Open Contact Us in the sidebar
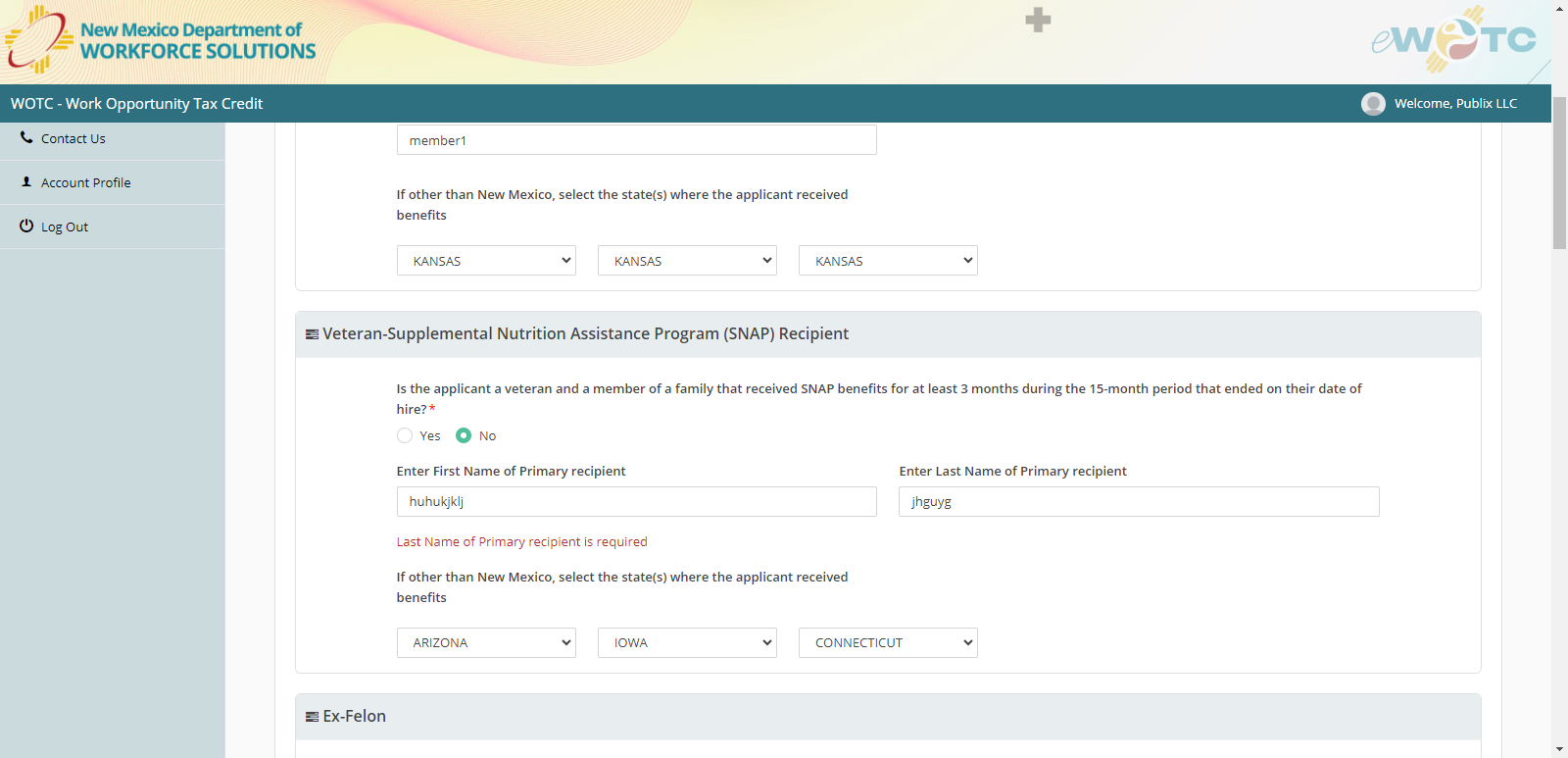Screen dimensions: 1568x758 (x=73, y=139)
